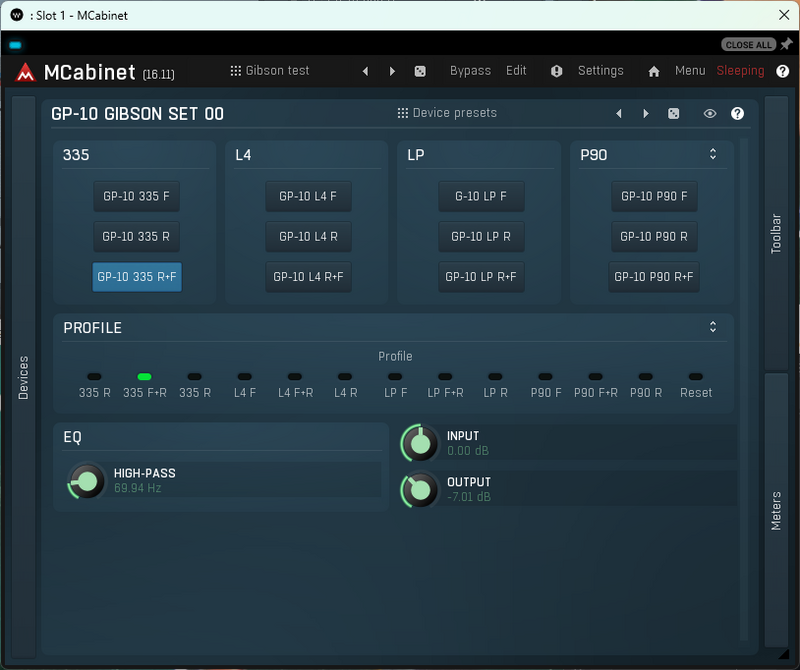
Task: Expand the Toolbar side panel
Action: click(x=776, y=233)
